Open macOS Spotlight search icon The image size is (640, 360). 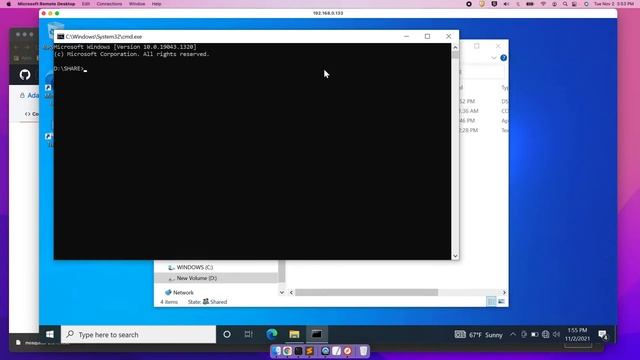[565, 4]
